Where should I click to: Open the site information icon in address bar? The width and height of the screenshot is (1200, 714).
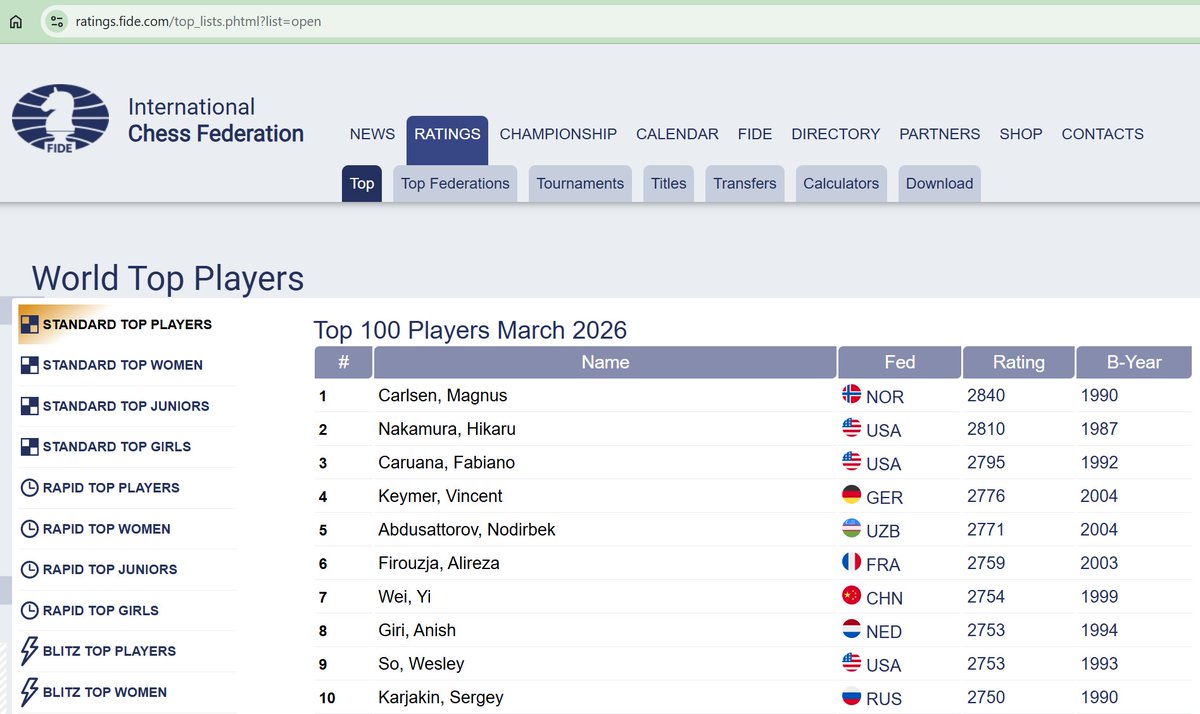pos(57,21)
